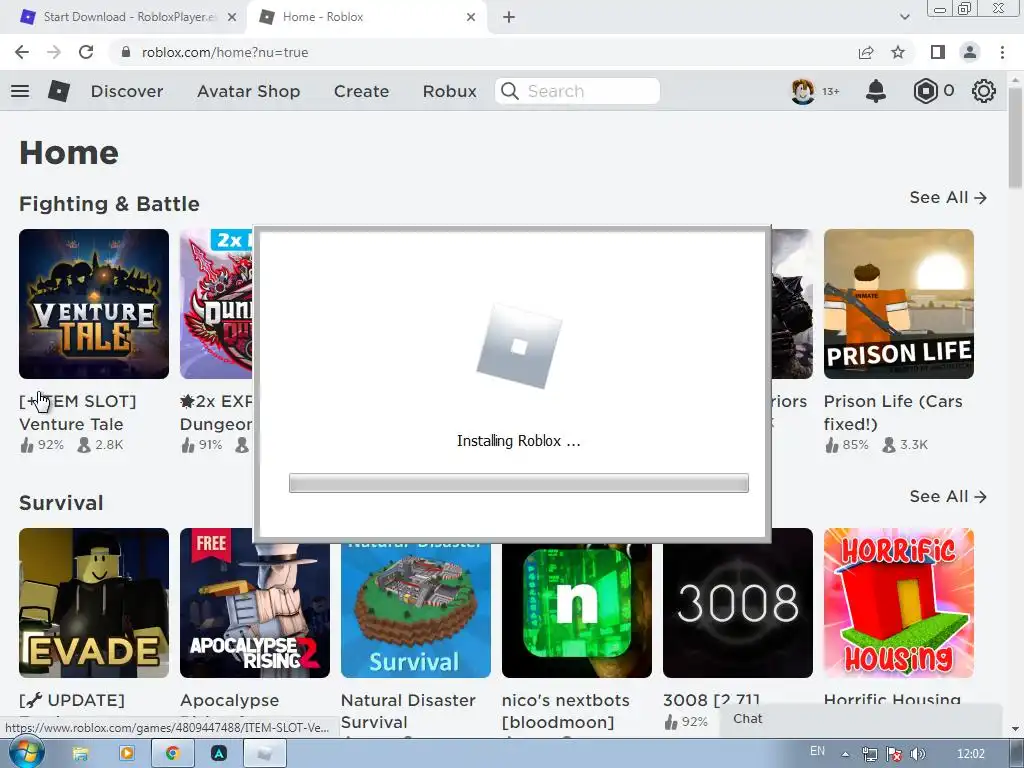
Task: Bookmark this page with the star
Action: [898, 52]
